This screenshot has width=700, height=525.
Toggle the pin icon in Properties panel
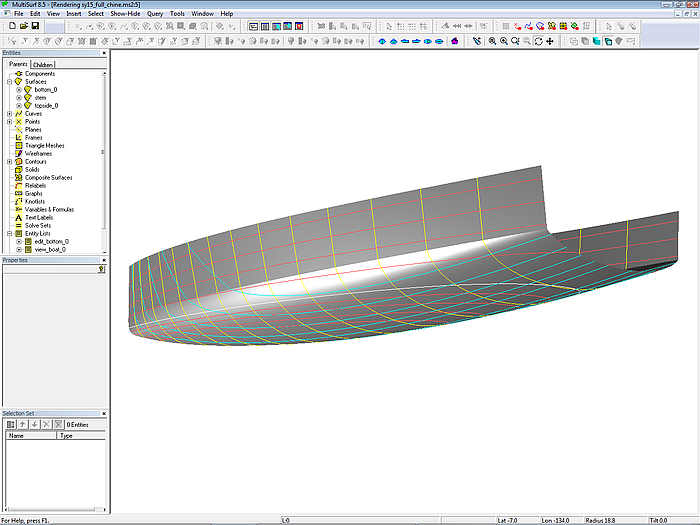(x=101, y=269)
